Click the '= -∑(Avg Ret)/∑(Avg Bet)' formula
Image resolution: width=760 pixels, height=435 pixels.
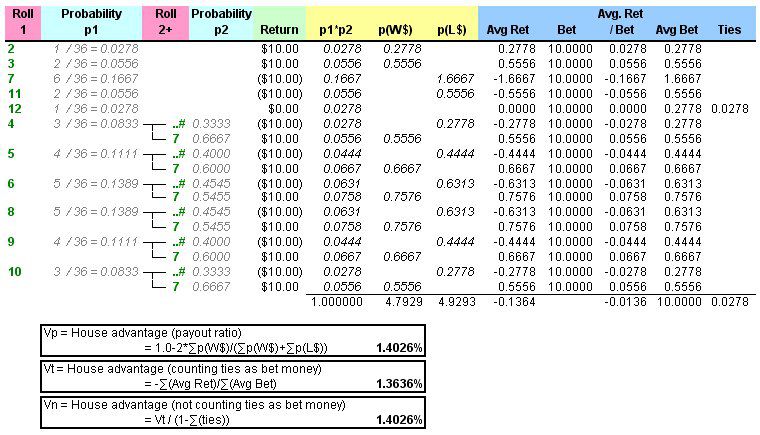tap(210, 384)
